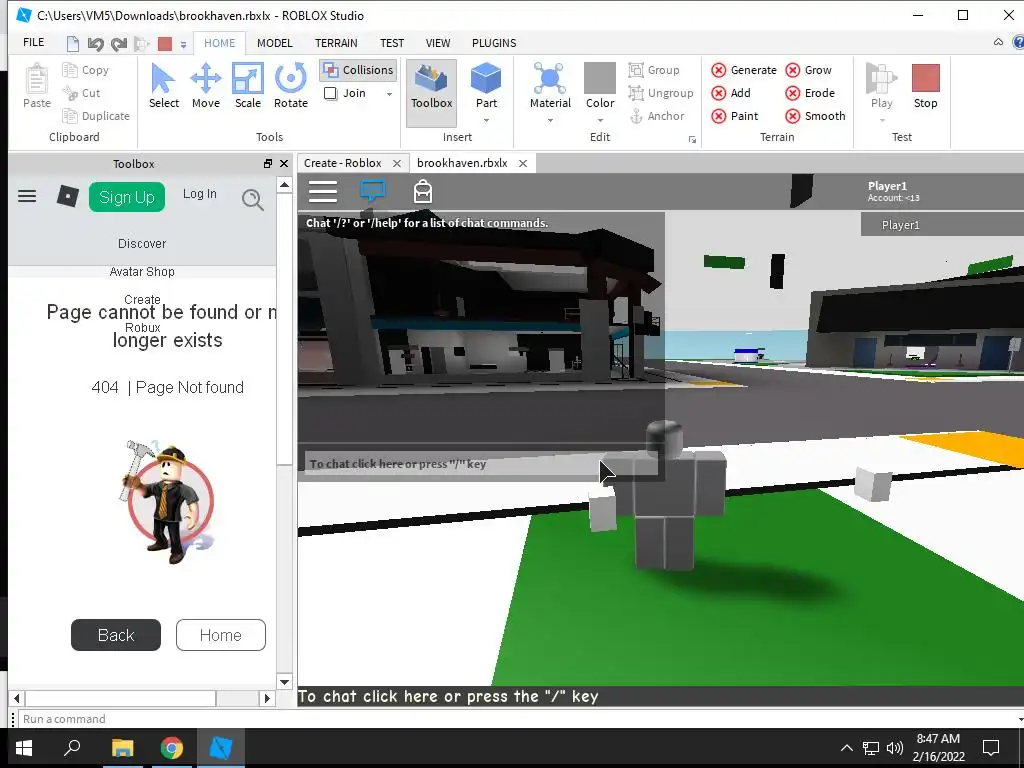Click the Redo arrow in quick access bar
This screenshot has width=1024, height=768.
coord(119,44)
